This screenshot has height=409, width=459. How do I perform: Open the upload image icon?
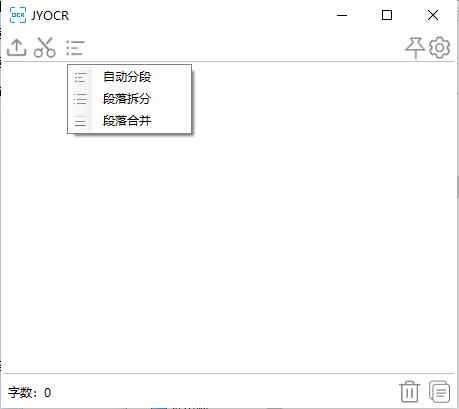[x=16, y=48]
